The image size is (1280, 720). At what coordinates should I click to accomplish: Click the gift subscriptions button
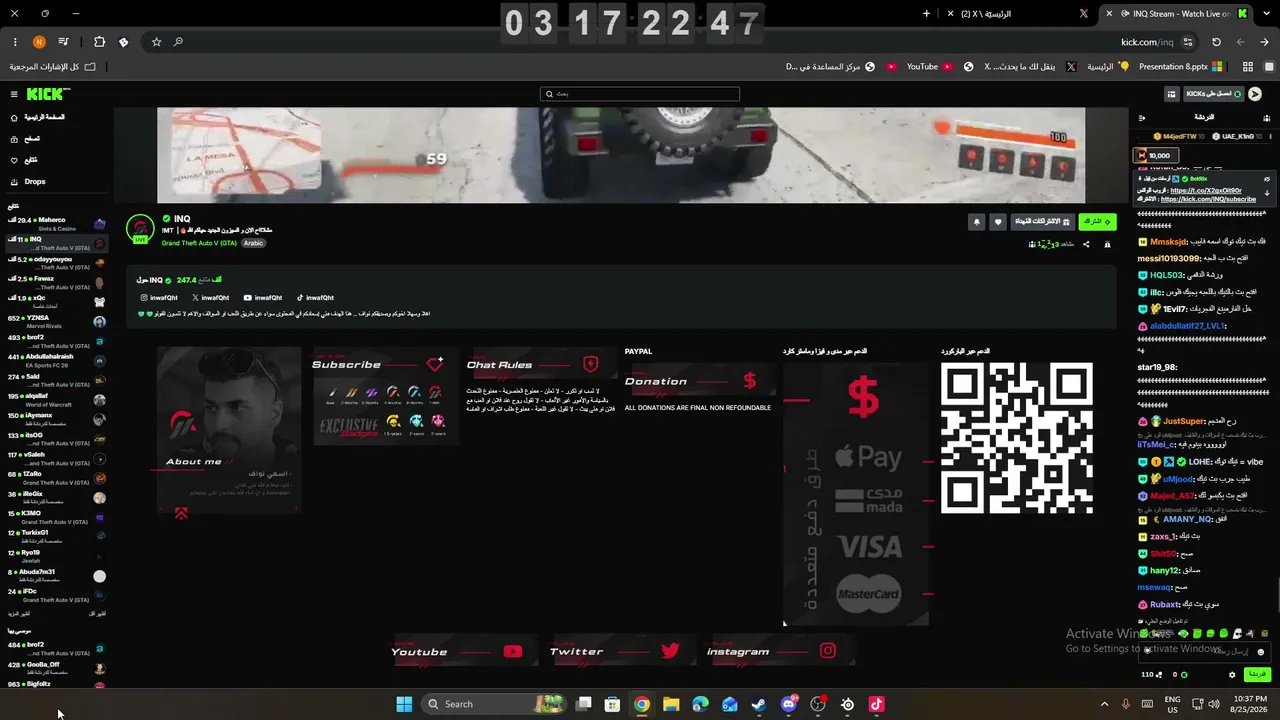point(1042,222)
